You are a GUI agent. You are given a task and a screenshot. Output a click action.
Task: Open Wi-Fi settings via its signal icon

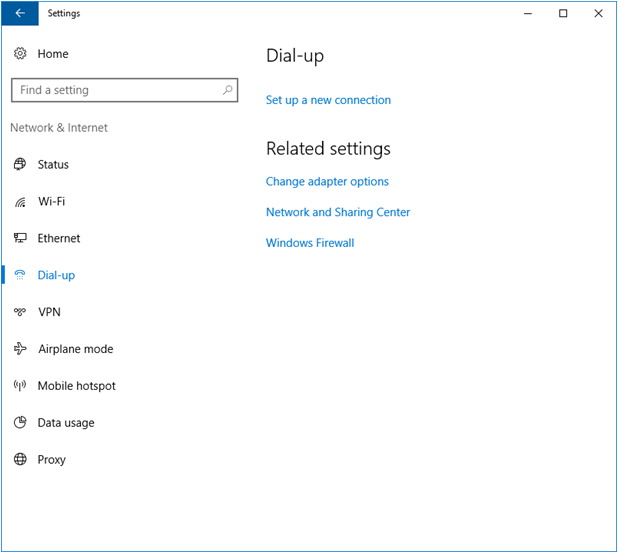tap(20, 202)
